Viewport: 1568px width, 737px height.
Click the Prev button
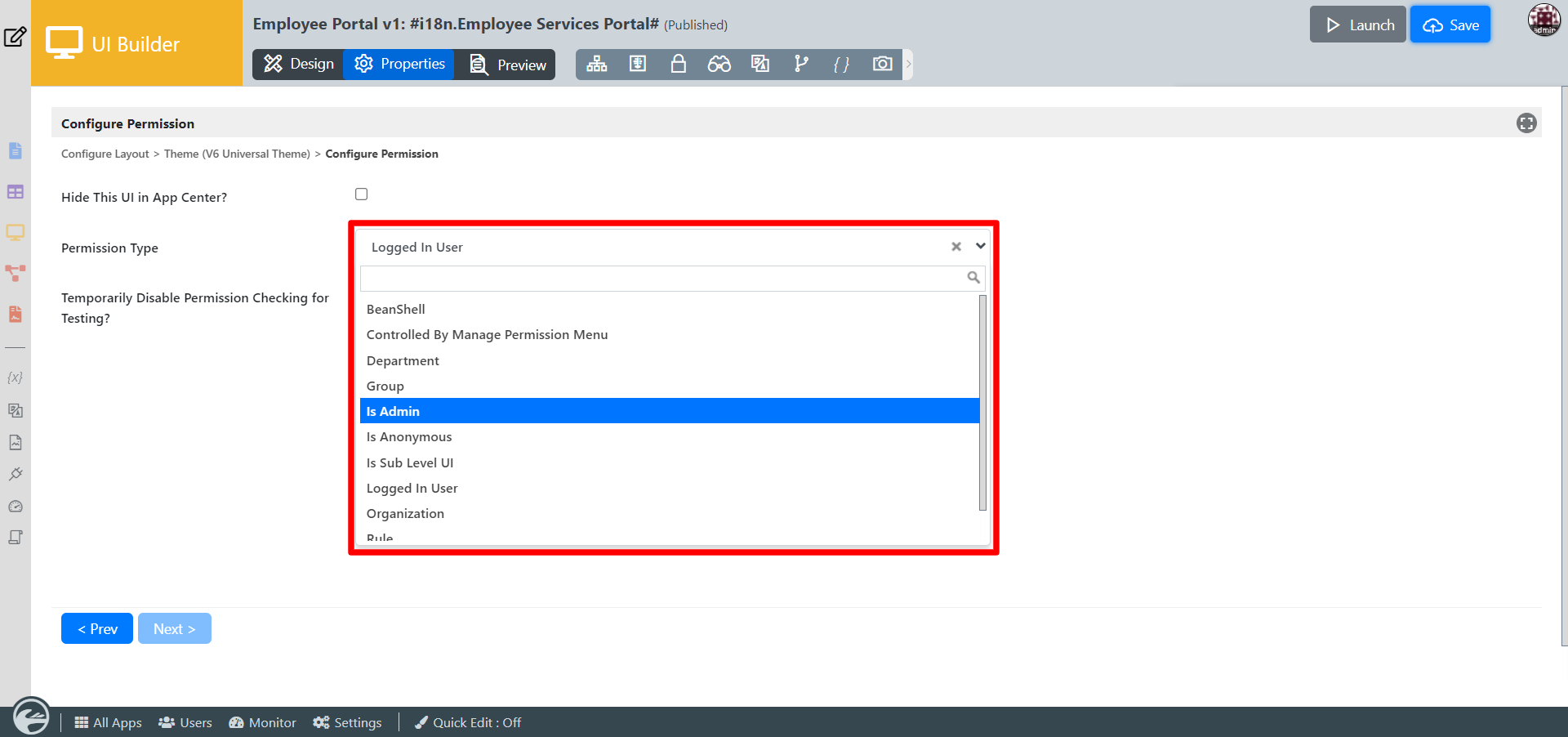[x=97, y=628]
